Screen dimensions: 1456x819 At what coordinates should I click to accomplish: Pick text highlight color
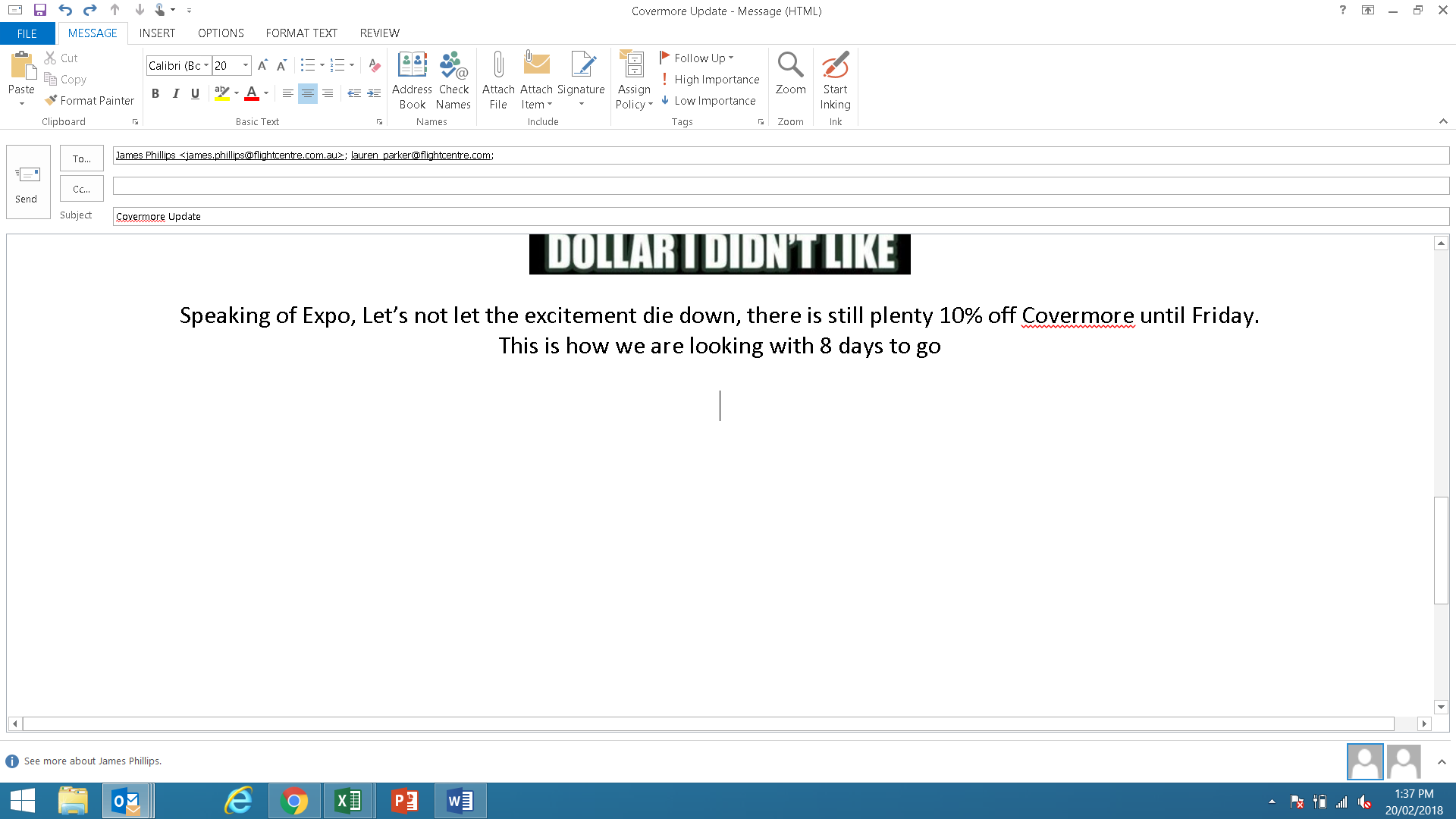[221, 93]
